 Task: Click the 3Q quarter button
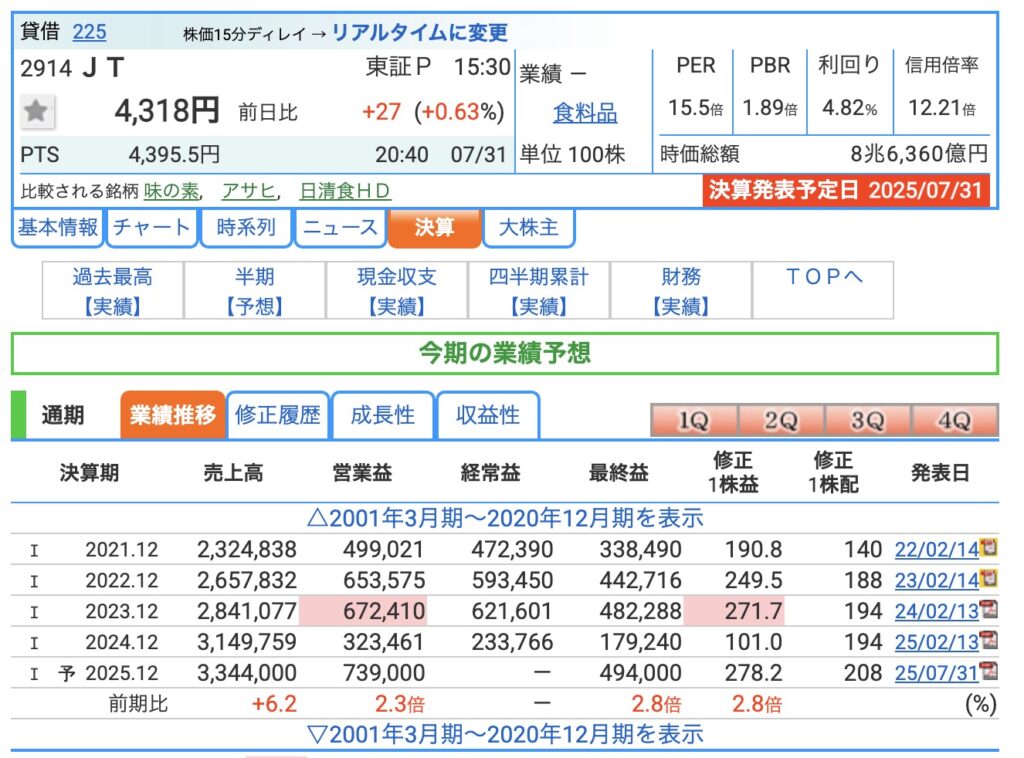868,420
